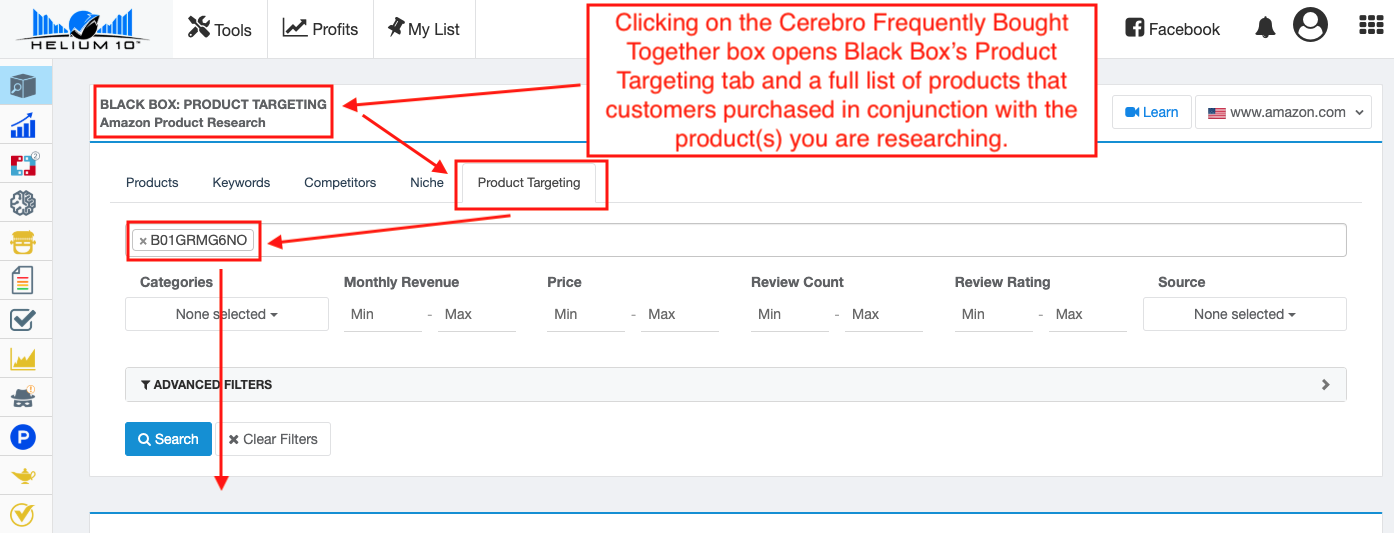Switch to the Keywords tab
Image resolution: width=1394 pixels, height=533 pixels.
coord(241,183)
